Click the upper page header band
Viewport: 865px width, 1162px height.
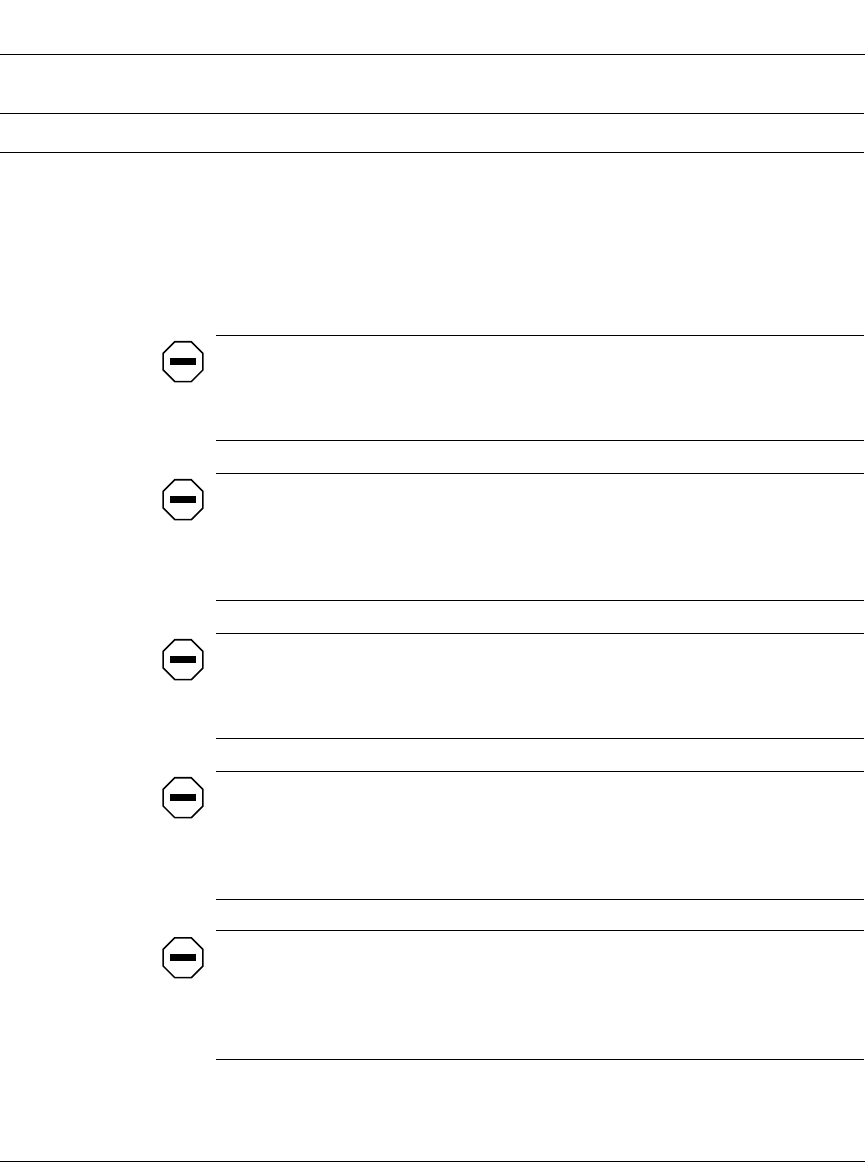pos(432,84)
